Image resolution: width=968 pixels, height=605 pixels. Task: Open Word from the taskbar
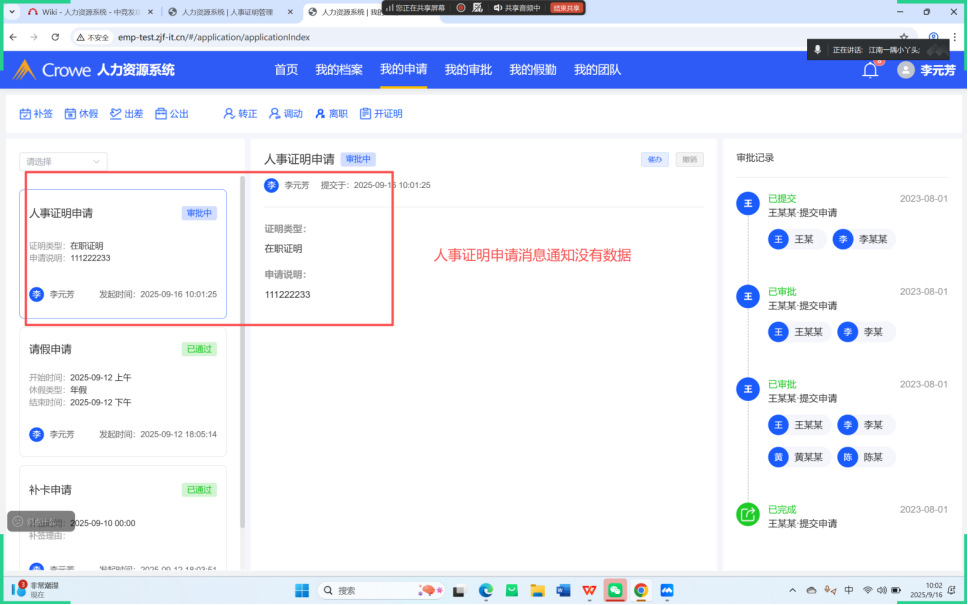[x=563, y=591]
